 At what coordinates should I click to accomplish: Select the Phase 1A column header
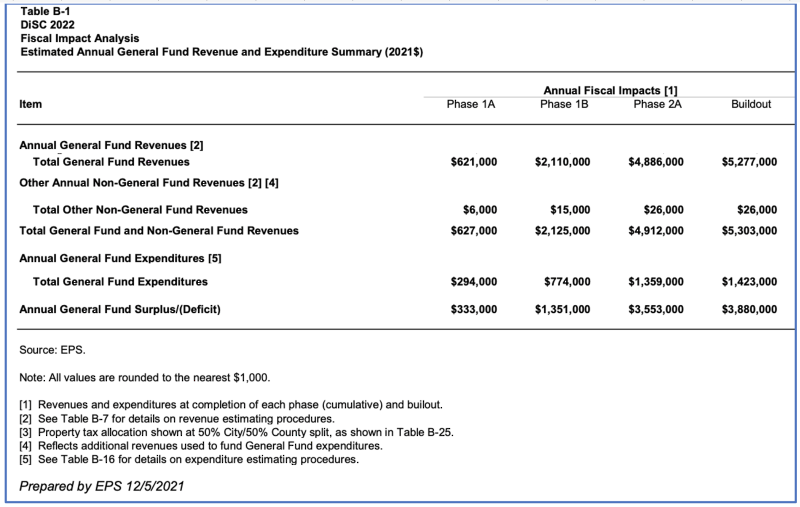(471, 104)
